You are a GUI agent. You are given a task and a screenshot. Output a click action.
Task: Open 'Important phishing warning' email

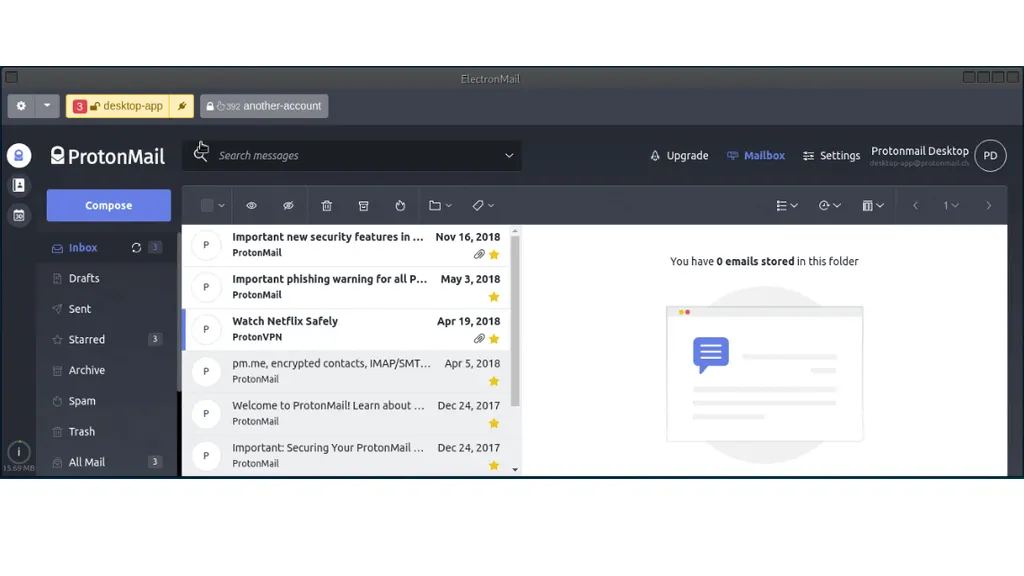[x=347, y=287]
